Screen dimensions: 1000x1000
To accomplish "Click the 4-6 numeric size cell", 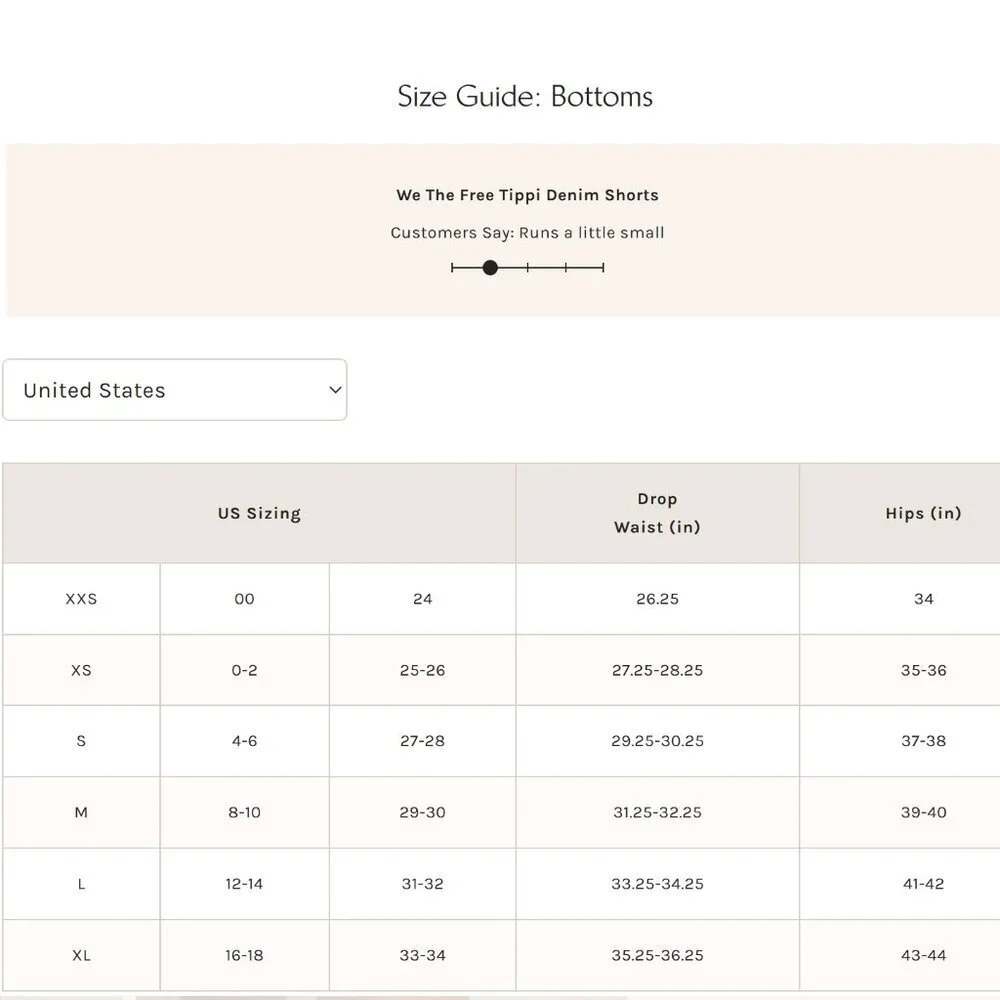I will pyautogui.click(x=244, y=741).
